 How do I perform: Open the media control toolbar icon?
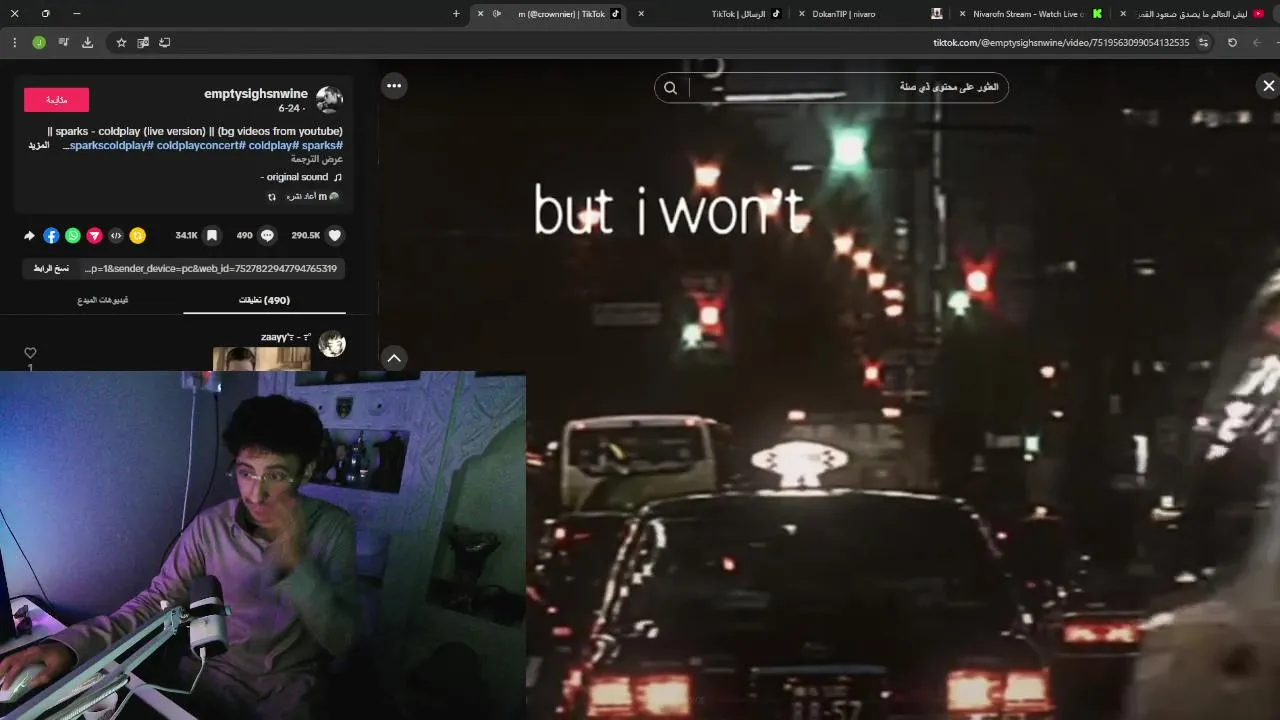click(63, 43)
